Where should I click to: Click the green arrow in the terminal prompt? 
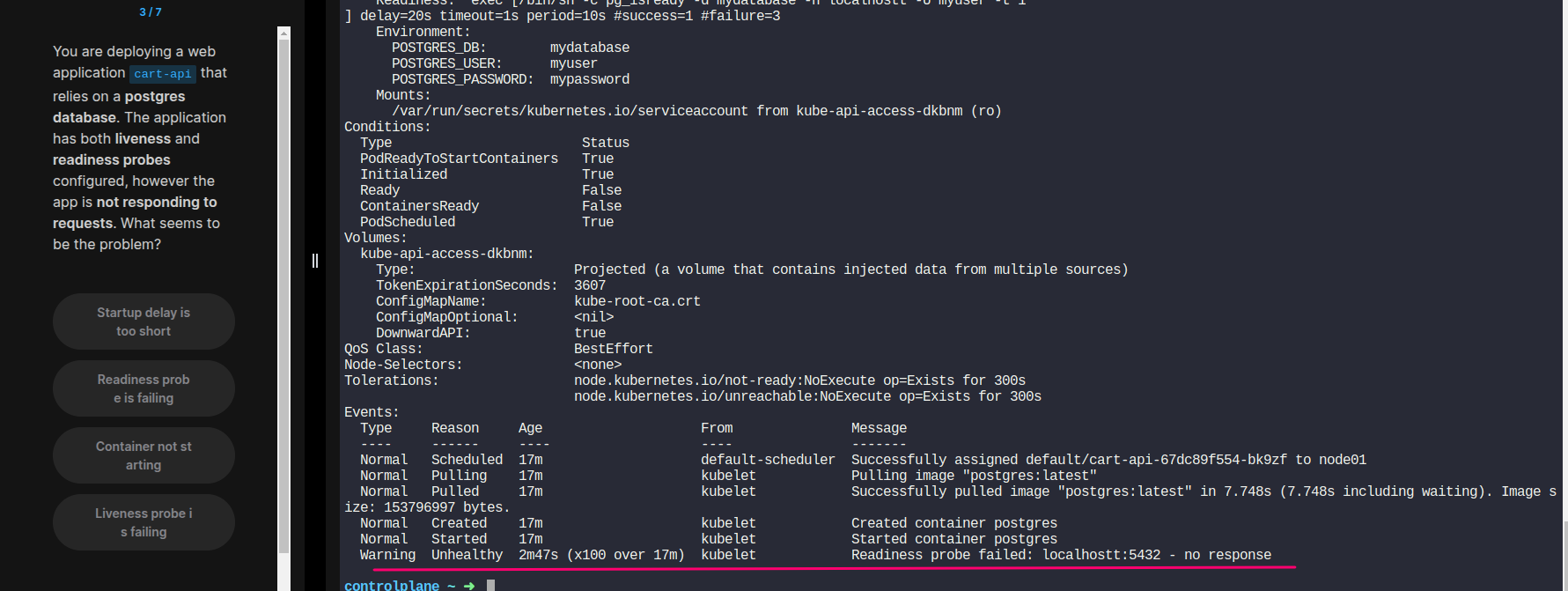coord(469,586)
